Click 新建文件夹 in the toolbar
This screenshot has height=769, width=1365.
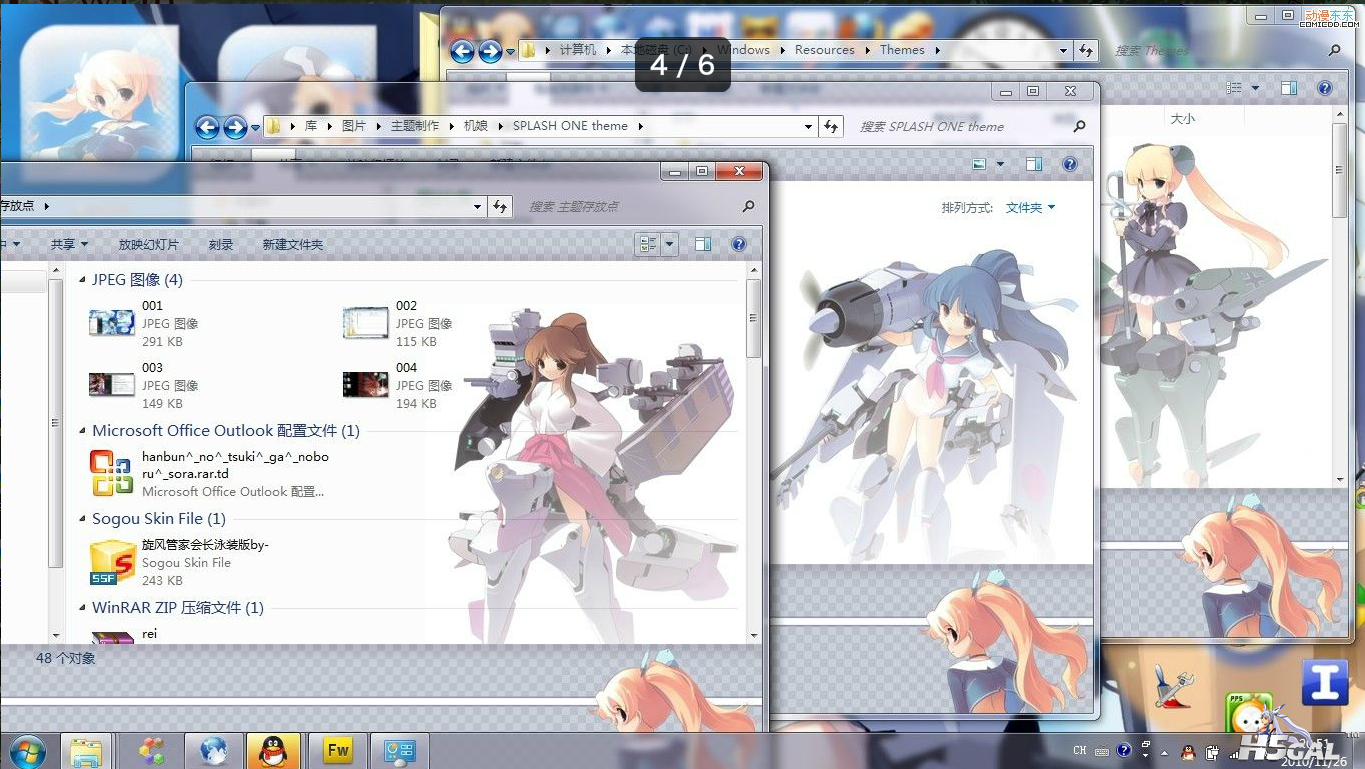click(x=292, y=244)
